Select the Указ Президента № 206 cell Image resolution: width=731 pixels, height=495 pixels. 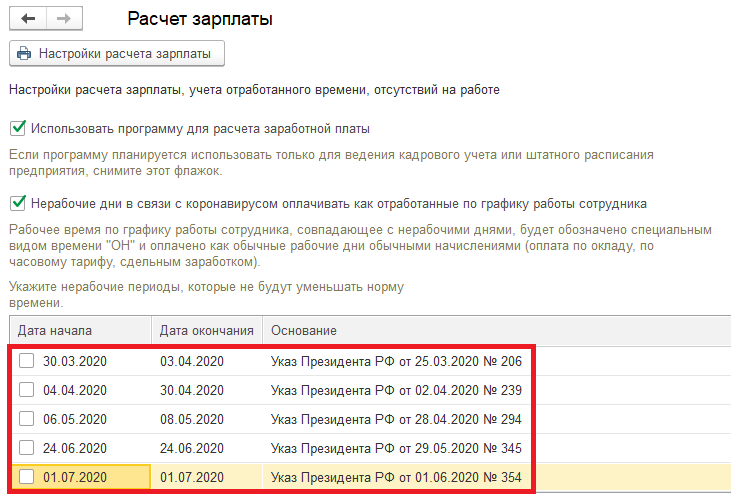396,361
